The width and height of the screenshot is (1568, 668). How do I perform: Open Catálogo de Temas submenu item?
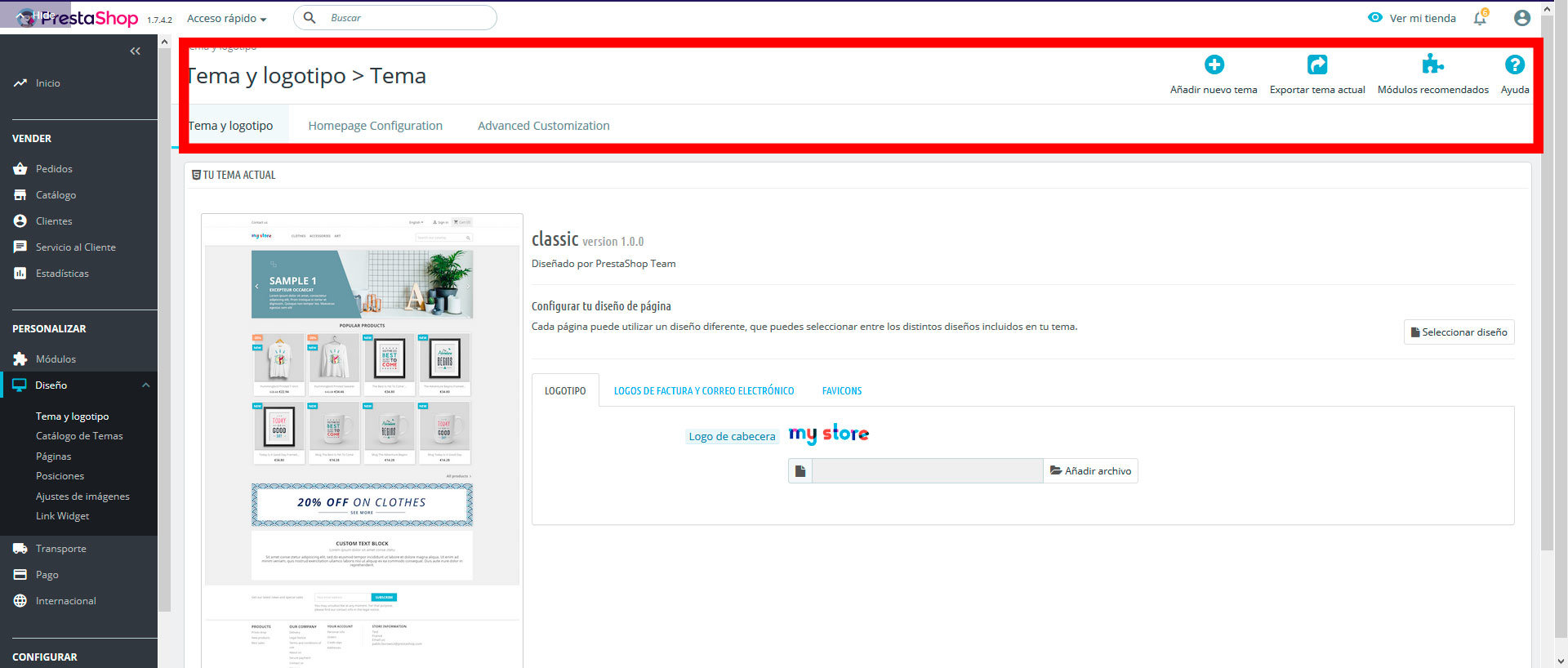point(79,436)
